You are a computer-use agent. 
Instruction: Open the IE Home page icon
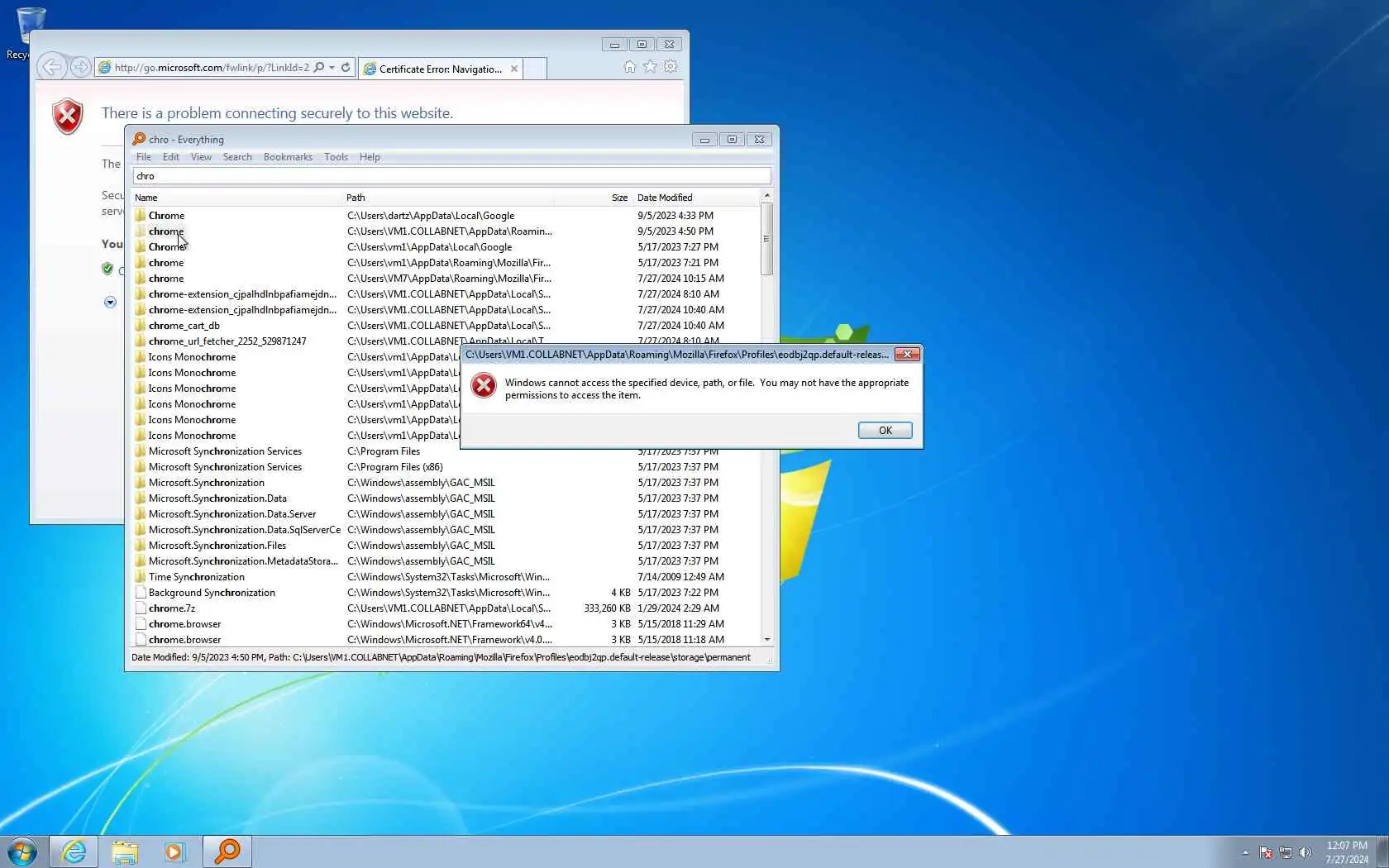point(630,67)
